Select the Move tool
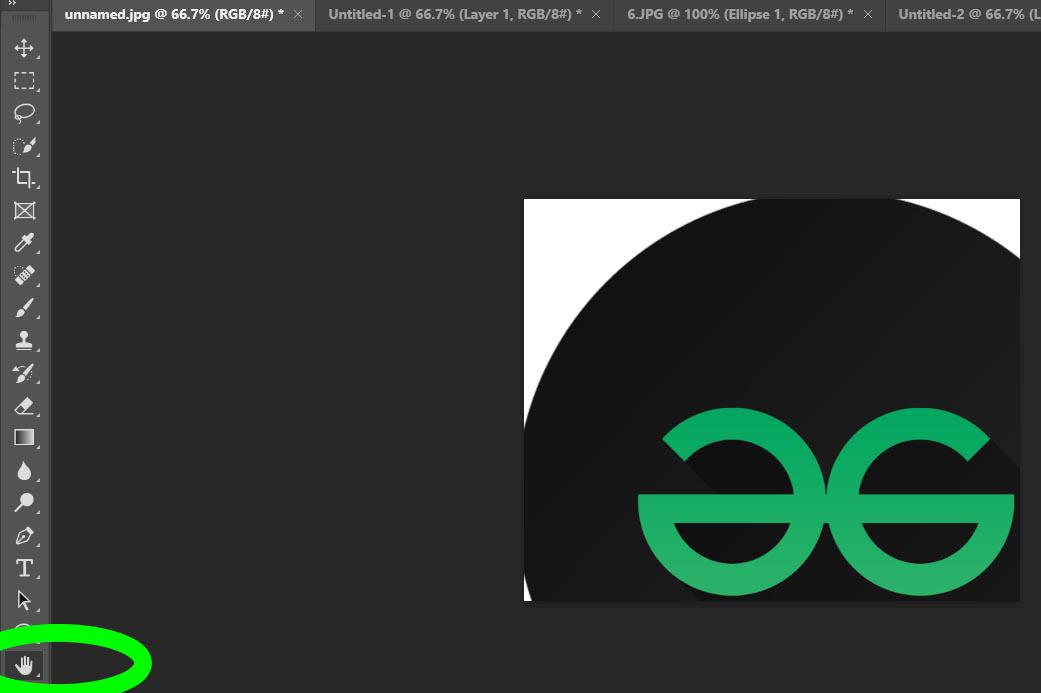Screen dimensions: 1041x693 coord(25,48)
